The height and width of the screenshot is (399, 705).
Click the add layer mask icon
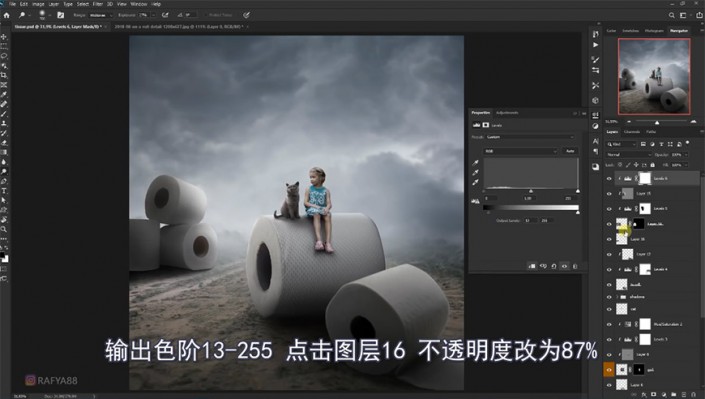tap(654, 395)
